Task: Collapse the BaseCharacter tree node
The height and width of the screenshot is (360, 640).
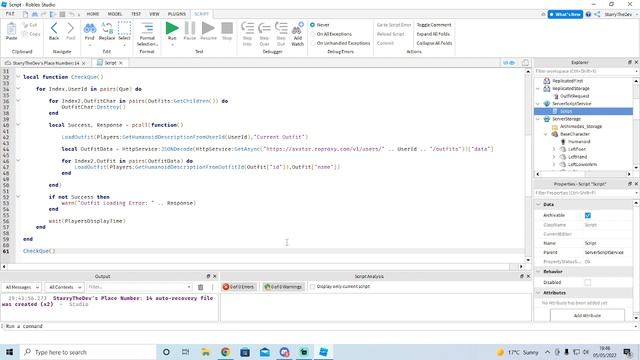Action: point(546,134)
